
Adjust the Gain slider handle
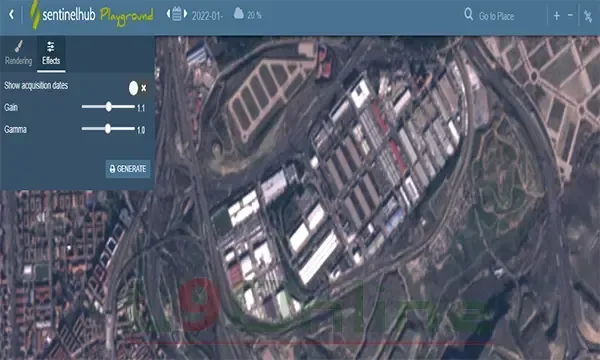109,107
